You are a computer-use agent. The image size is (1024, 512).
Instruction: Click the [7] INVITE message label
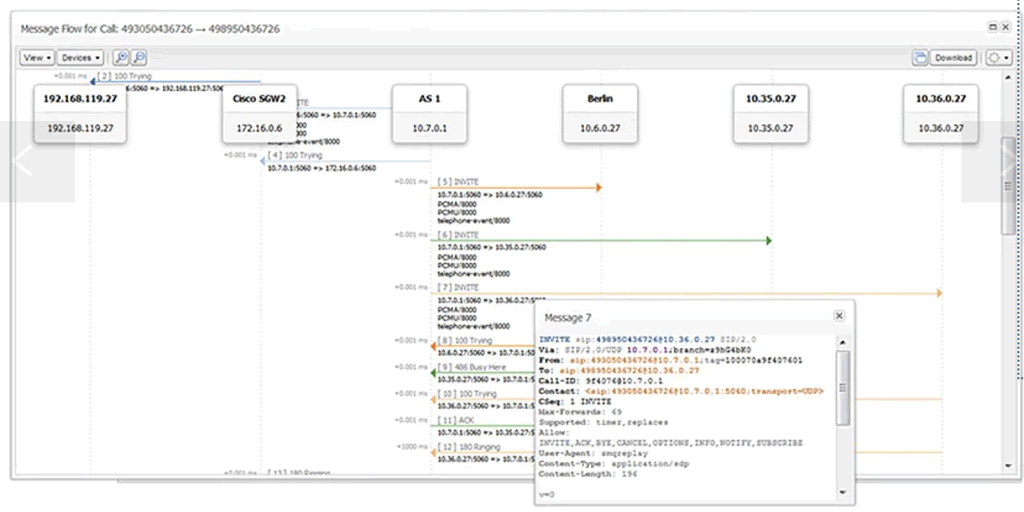click(x=458, y=288)
